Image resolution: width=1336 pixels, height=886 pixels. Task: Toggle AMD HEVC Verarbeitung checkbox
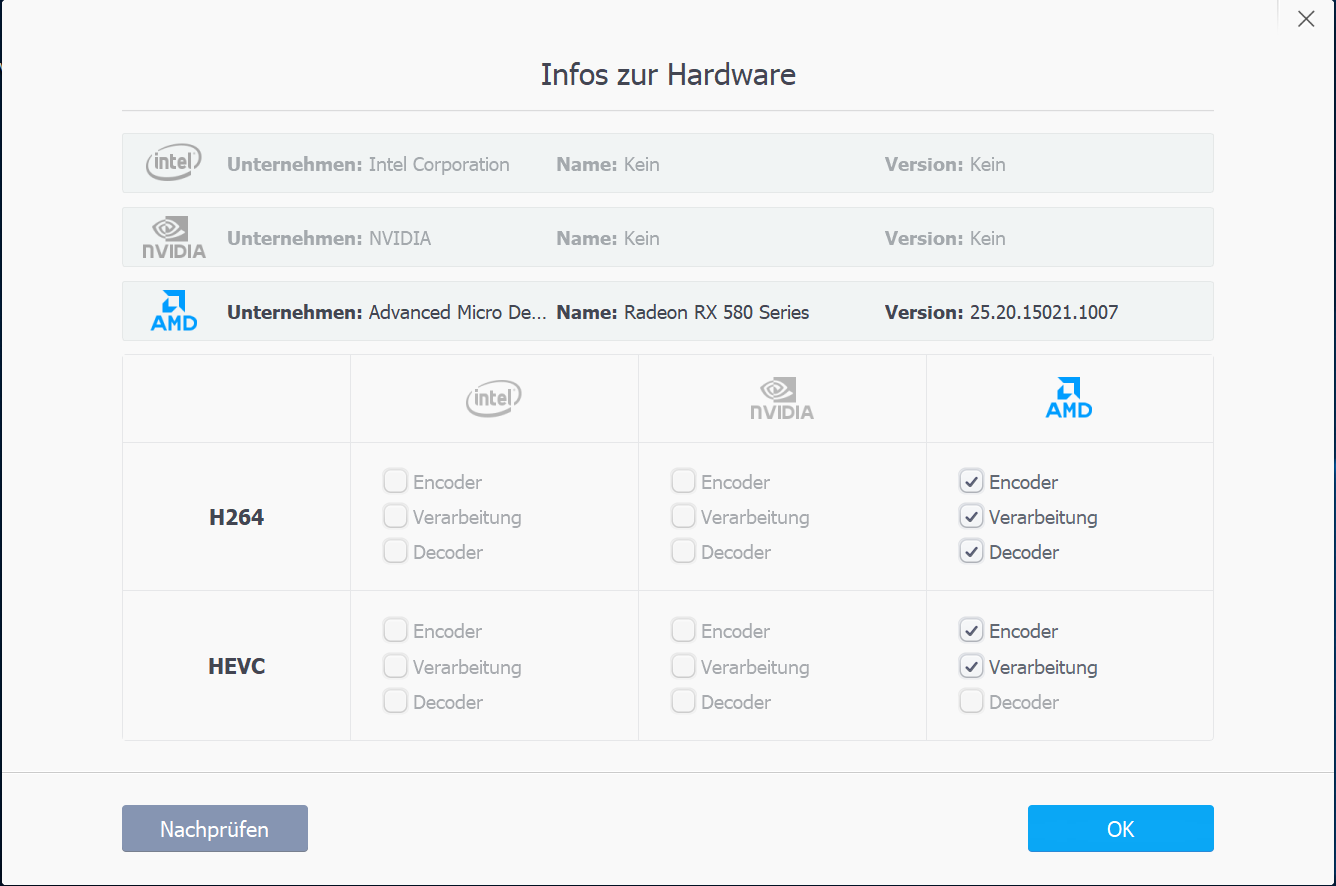click(x=971, y=667)
